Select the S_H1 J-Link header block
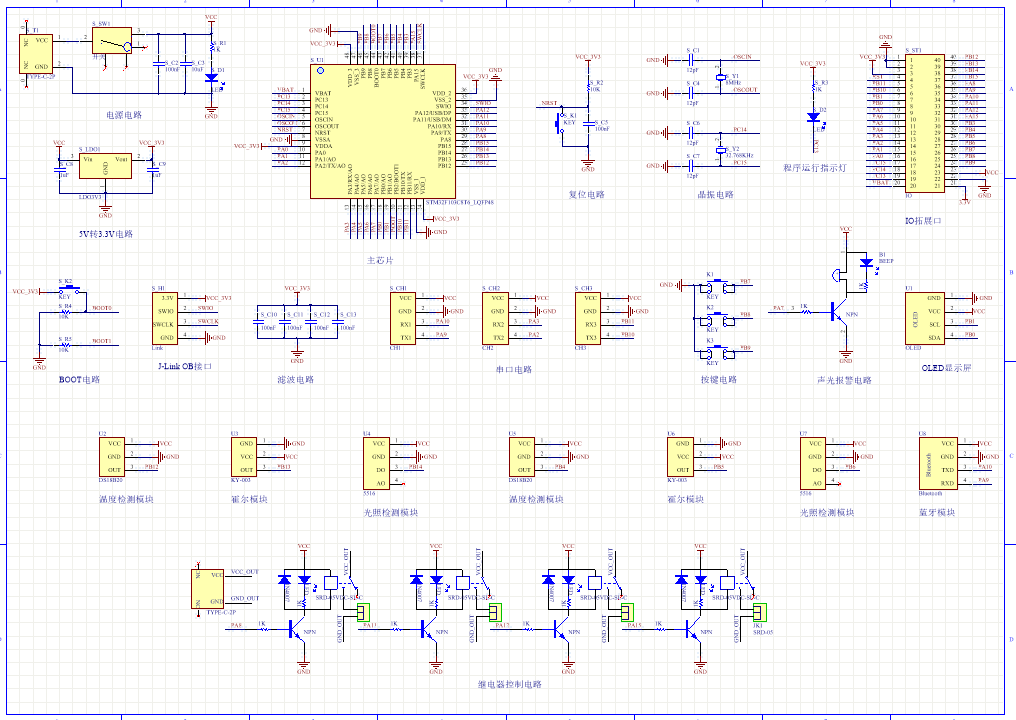The width and height of the screenshot is (1016, 720). 165,318
